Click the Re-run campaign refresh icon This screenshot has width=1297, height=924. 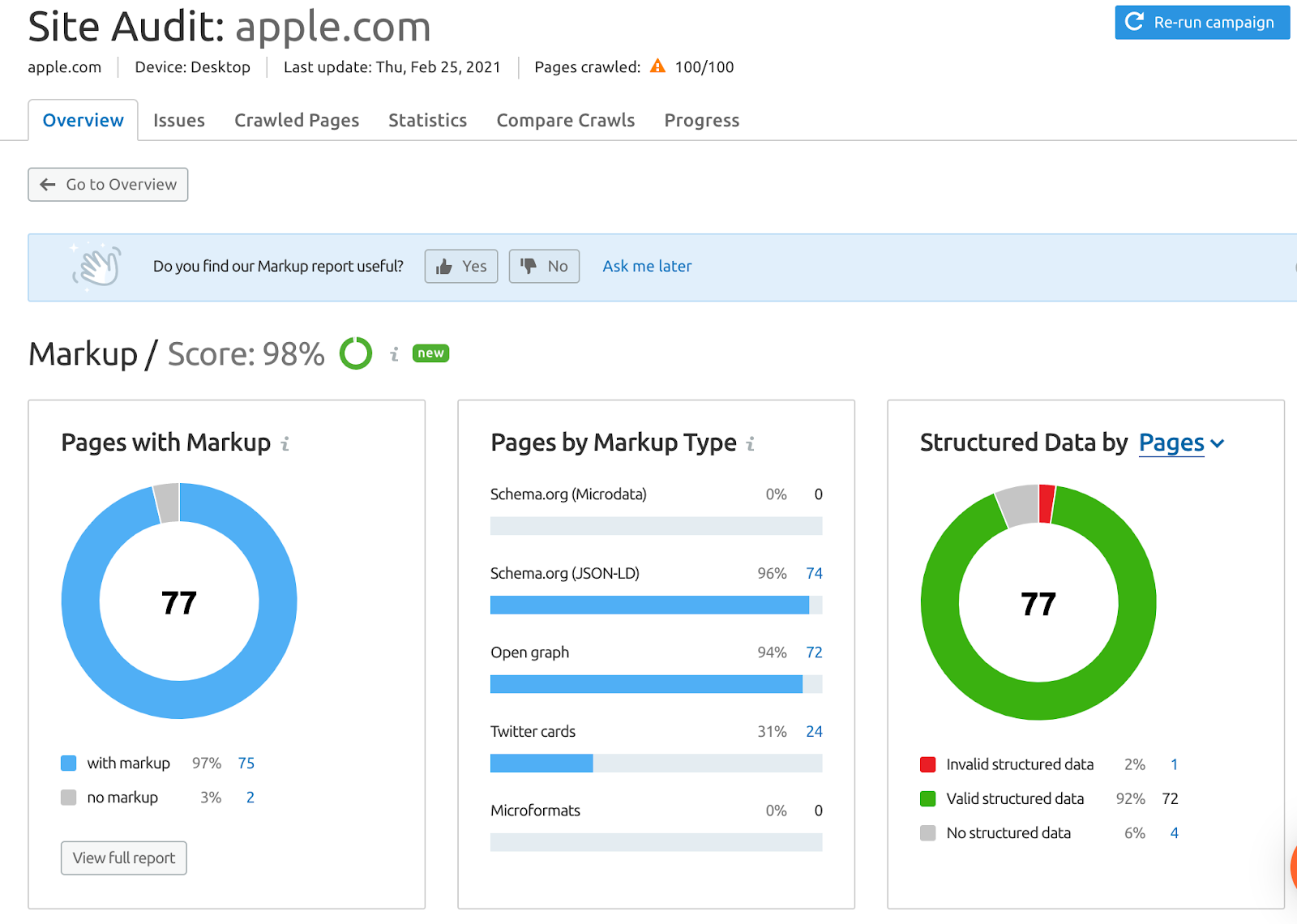(x=1135, y=22)
